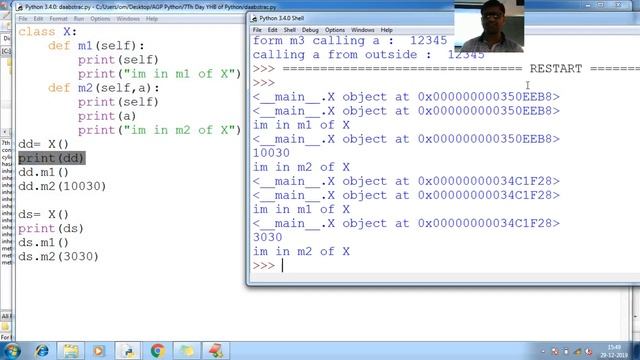Open the Shell menu in Python Shell
This screenshot has width=640, height=360.
pyautogui.click(x=289, y=30)
